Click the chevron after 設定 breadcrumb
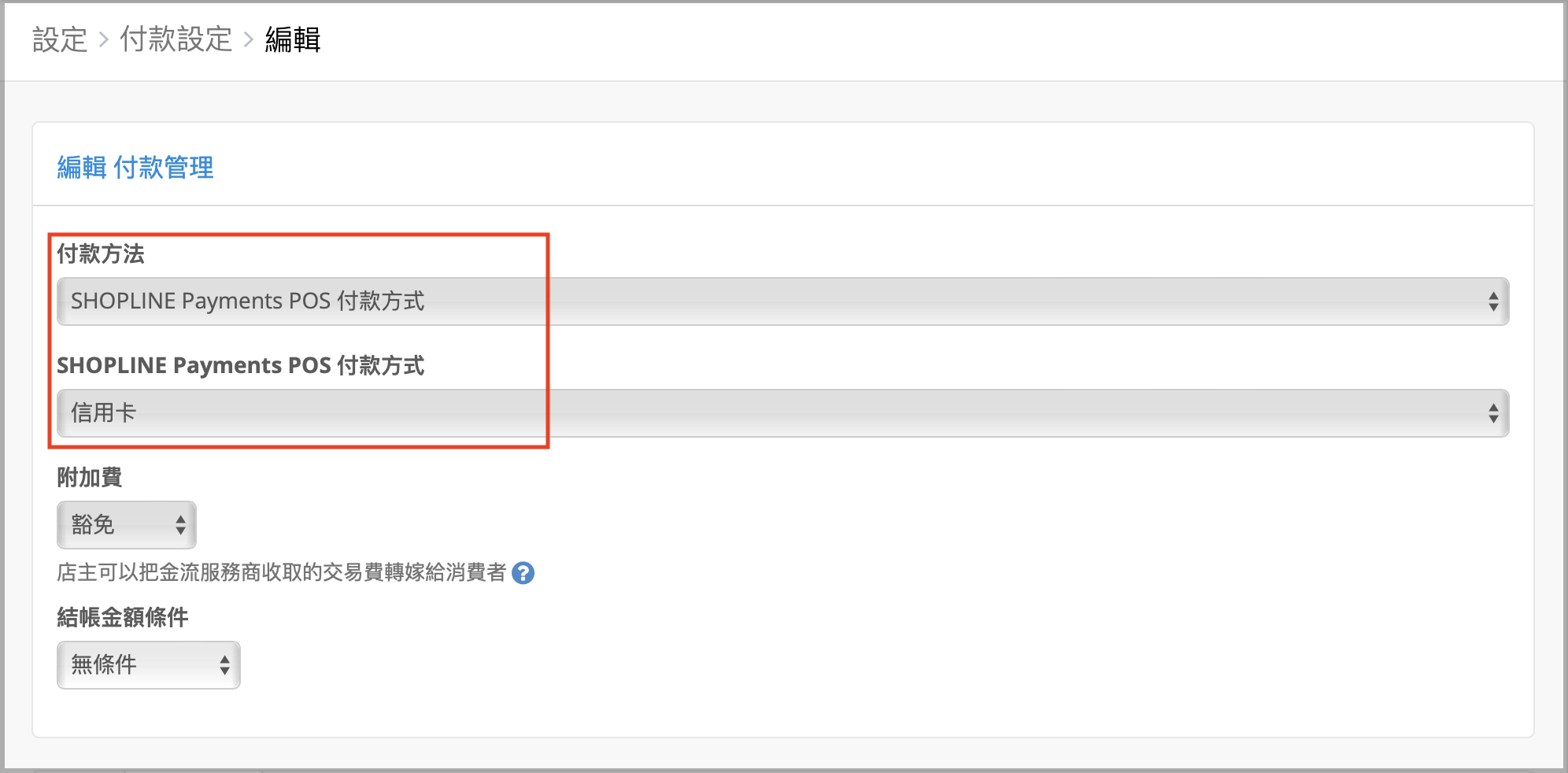The height and width of the screenshot is (773, 1568). coord(103,39)
